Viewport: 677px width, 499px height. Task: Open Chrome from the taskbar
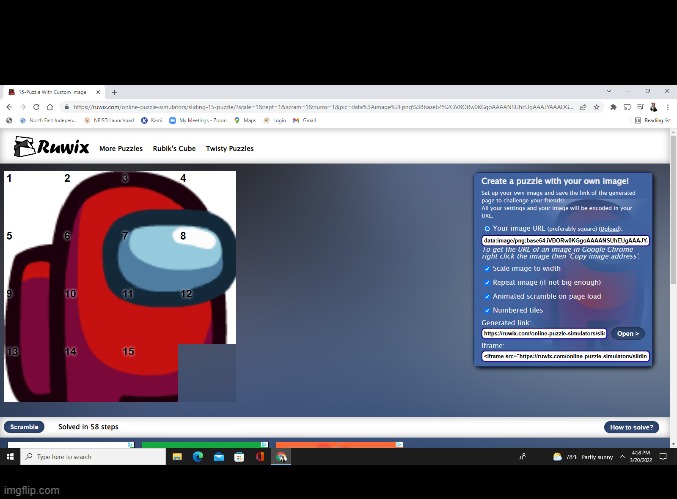(x=282, y=456)
